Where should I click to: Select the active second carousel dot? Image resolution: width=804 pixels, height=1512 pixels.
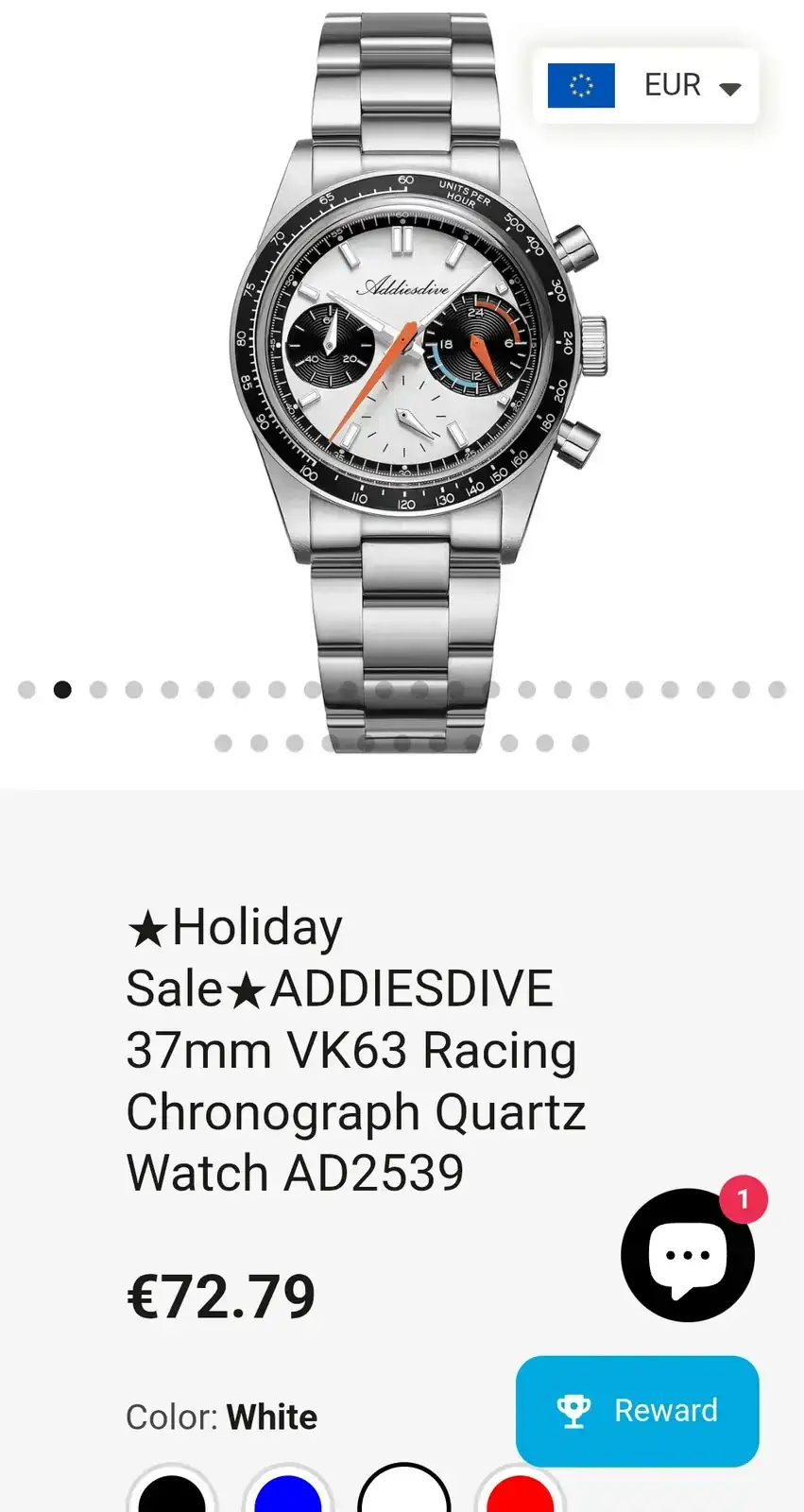(x=62, y=690)
